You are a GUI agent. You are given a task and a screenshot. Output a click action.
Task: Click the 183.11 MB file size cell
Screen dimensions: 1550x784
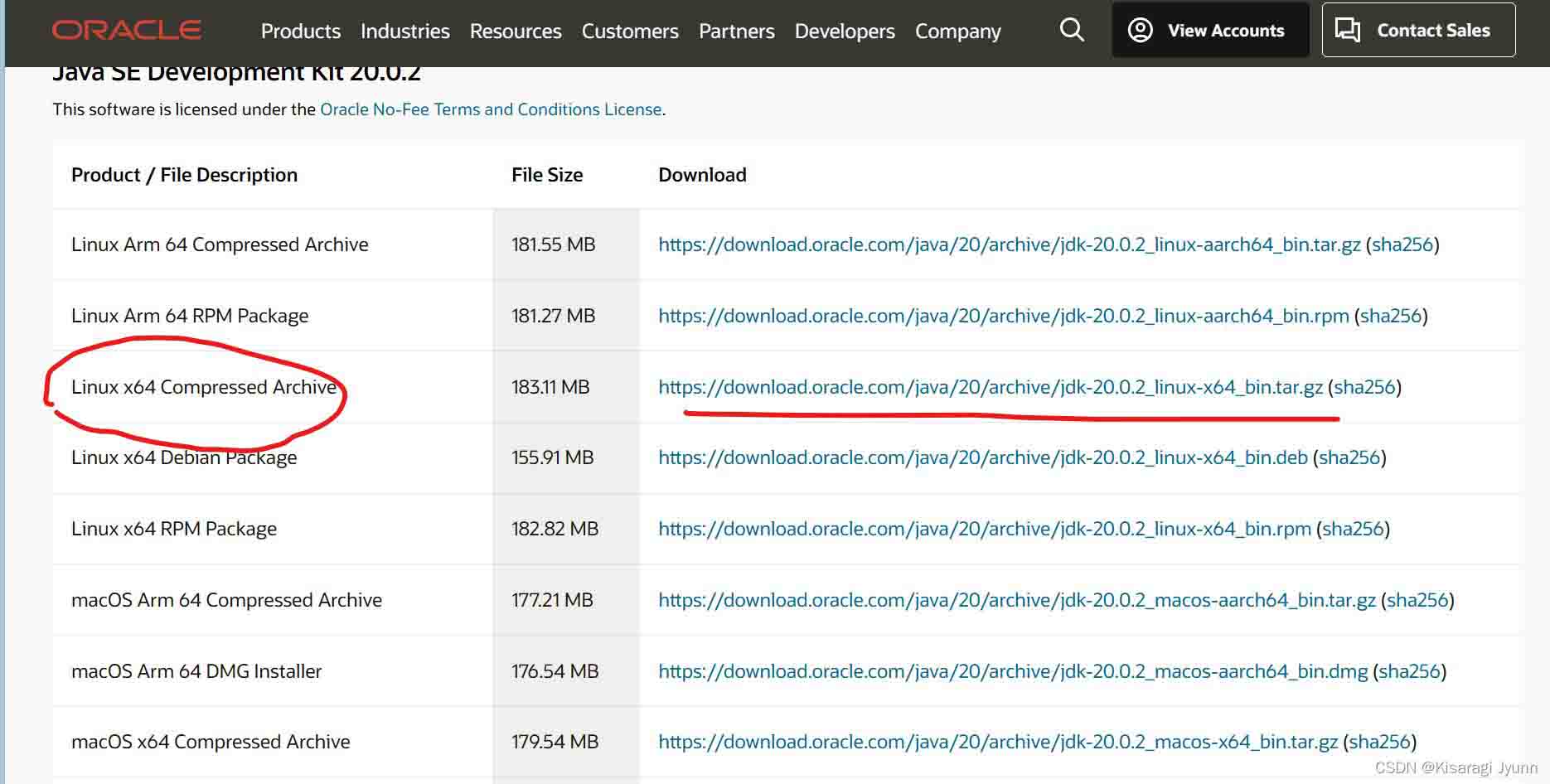tap(566, 387)
